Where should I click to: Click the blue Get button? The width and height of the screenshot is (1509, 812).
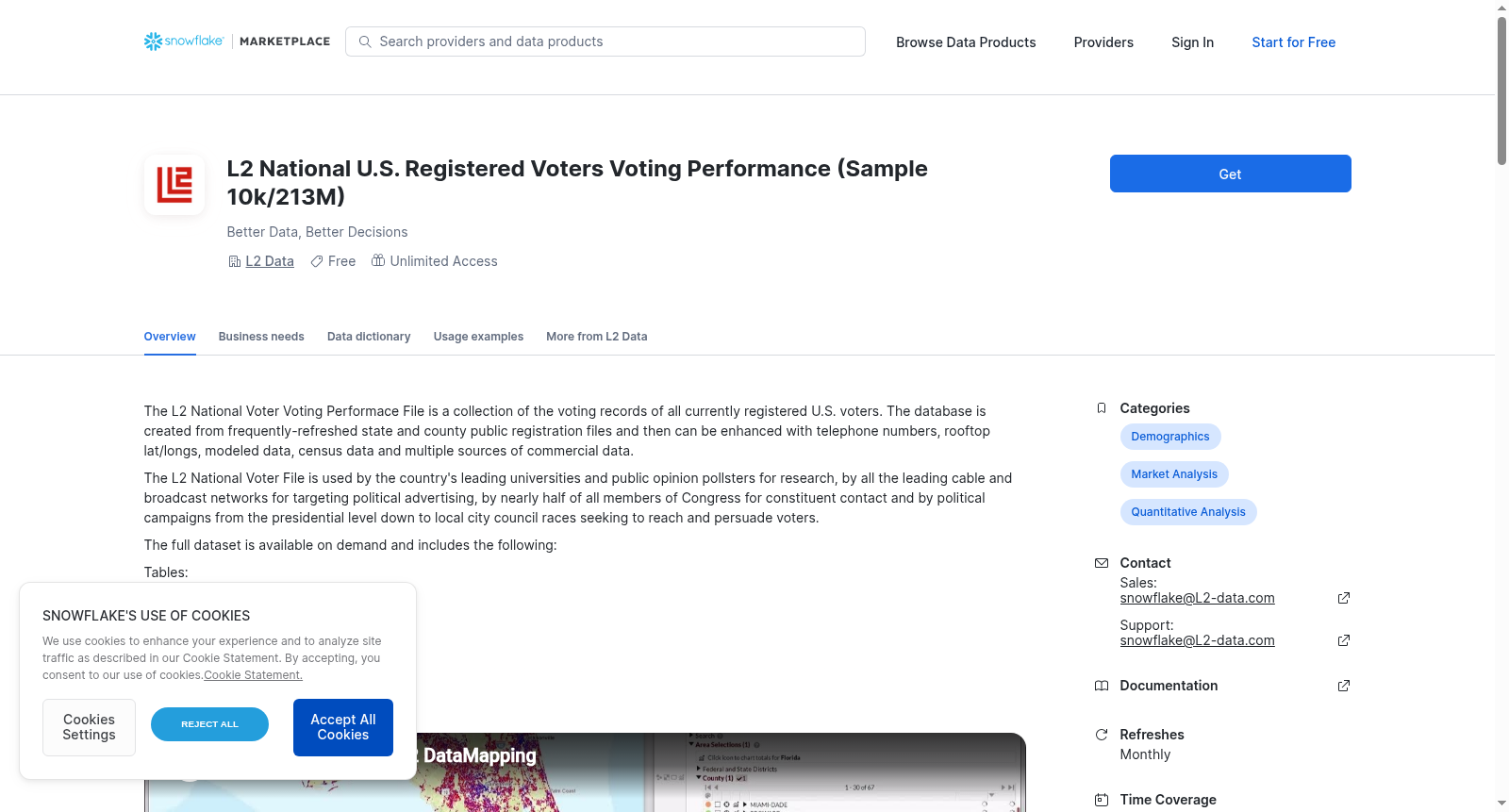pyautogui.click(x=1230, y=174)
